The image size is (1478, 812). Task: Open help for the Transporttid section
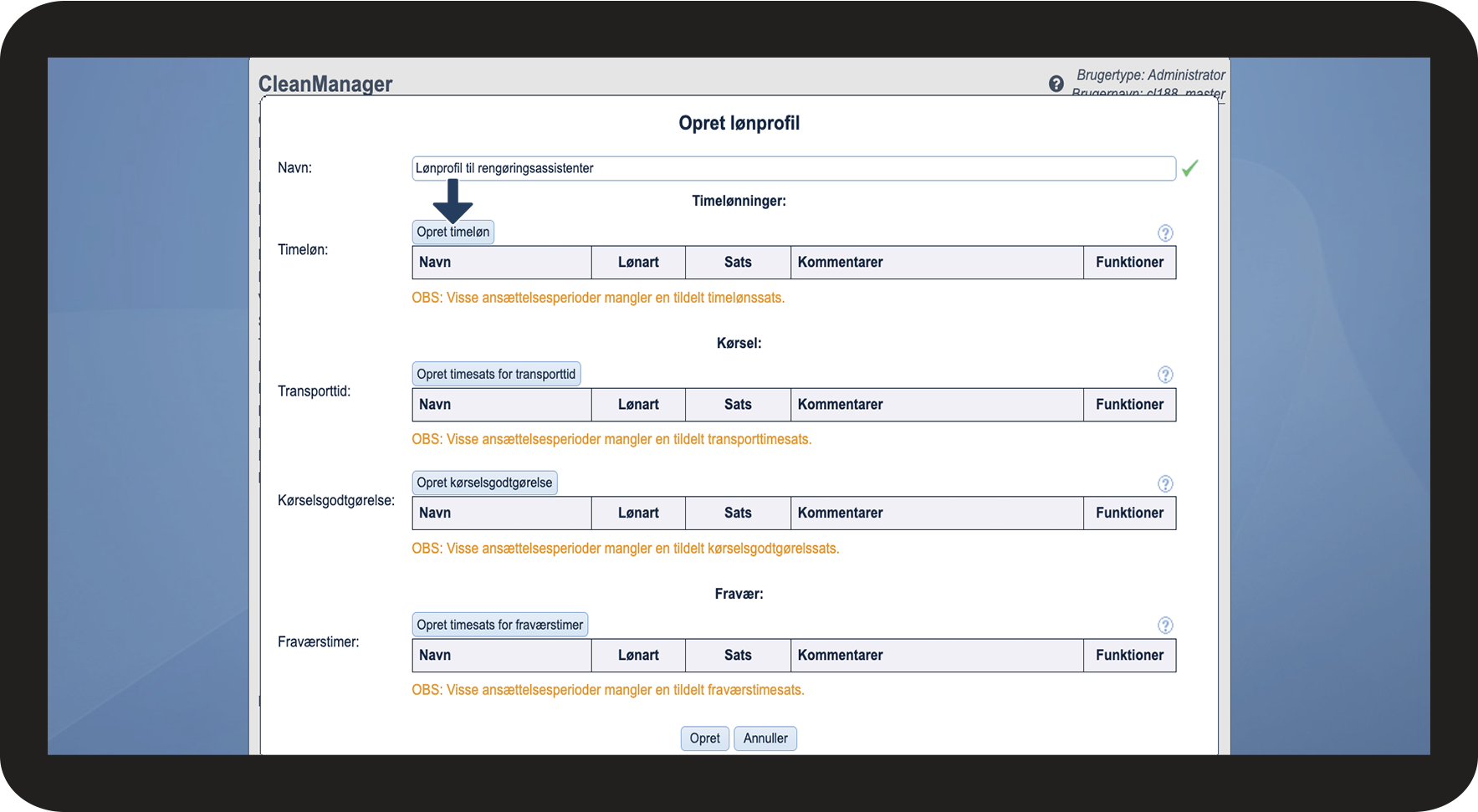point(1164,375)
